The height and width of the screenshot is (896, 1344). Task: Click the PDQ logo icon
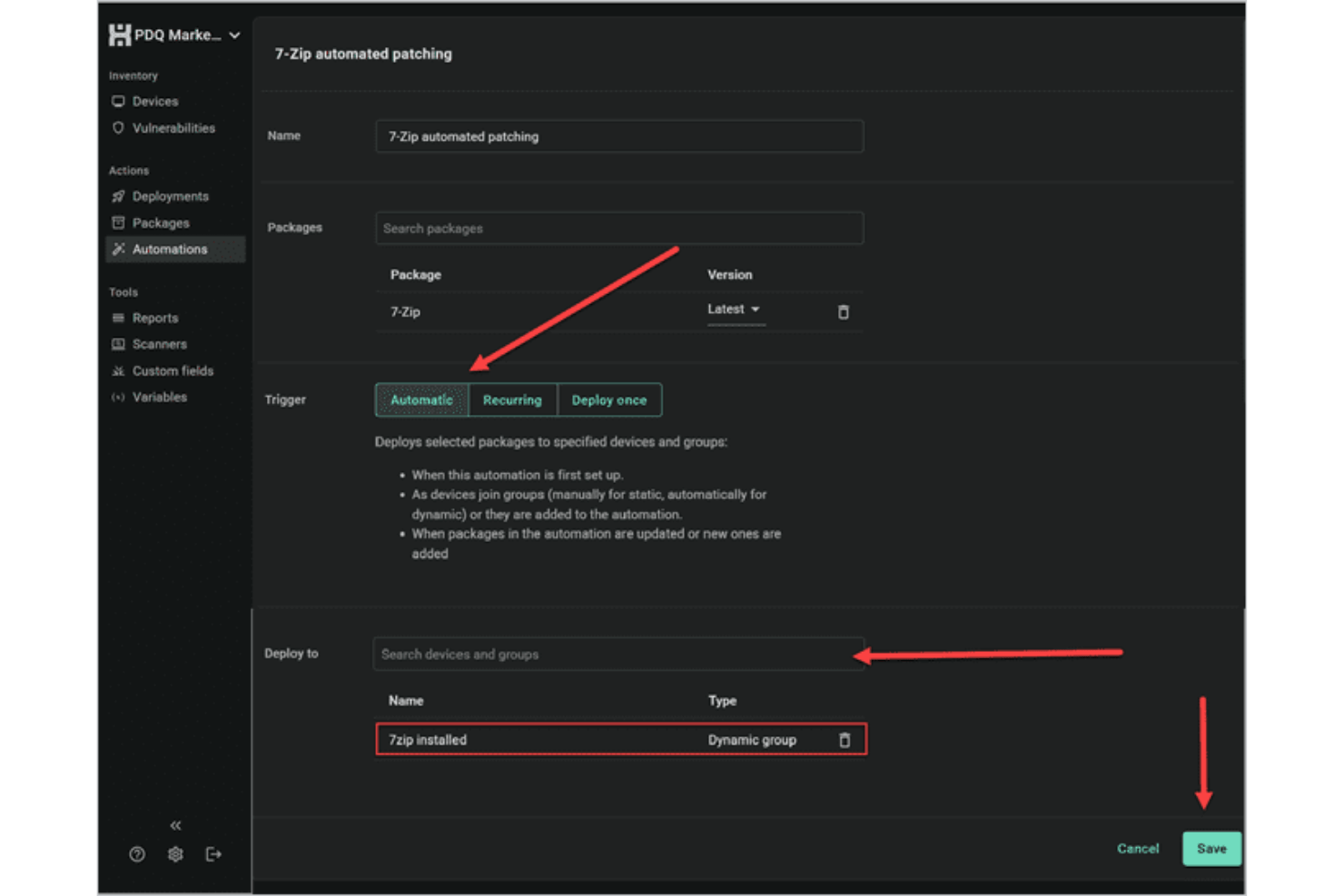[119, 35]
